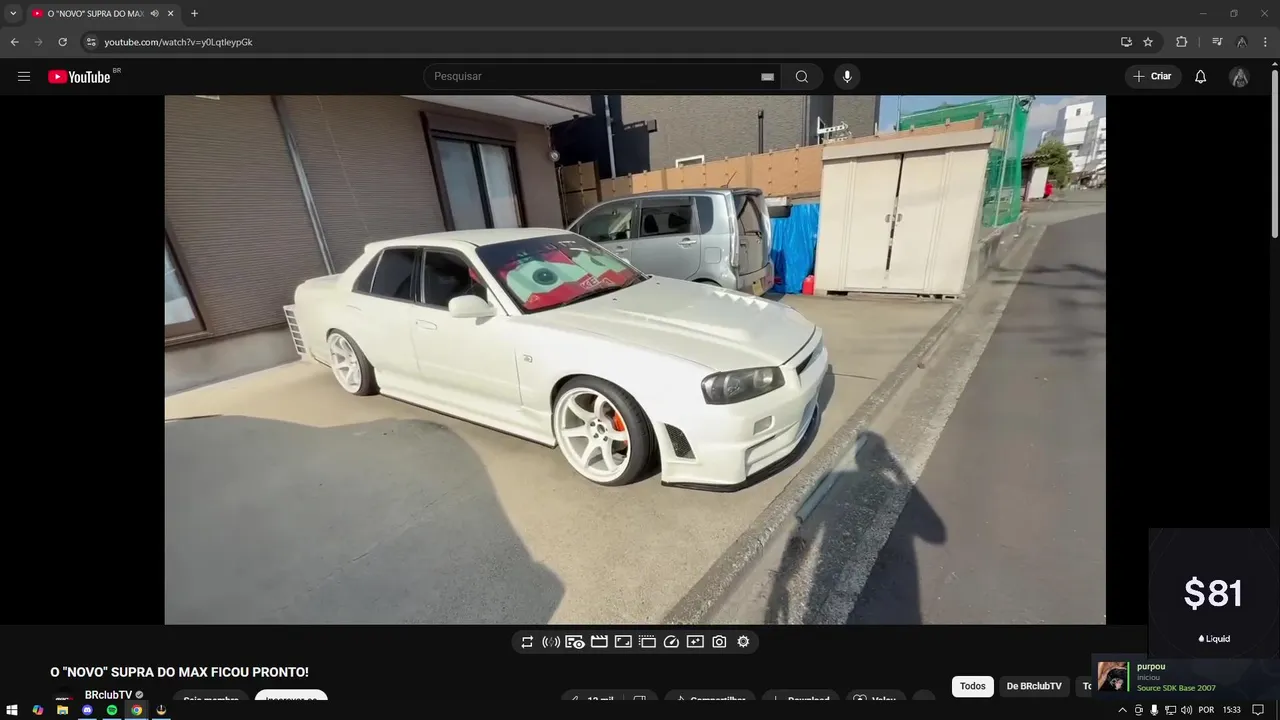Open File Explorer from the taskbar
This screenshot has width=1280, height=720.
[x=62, y=710]
